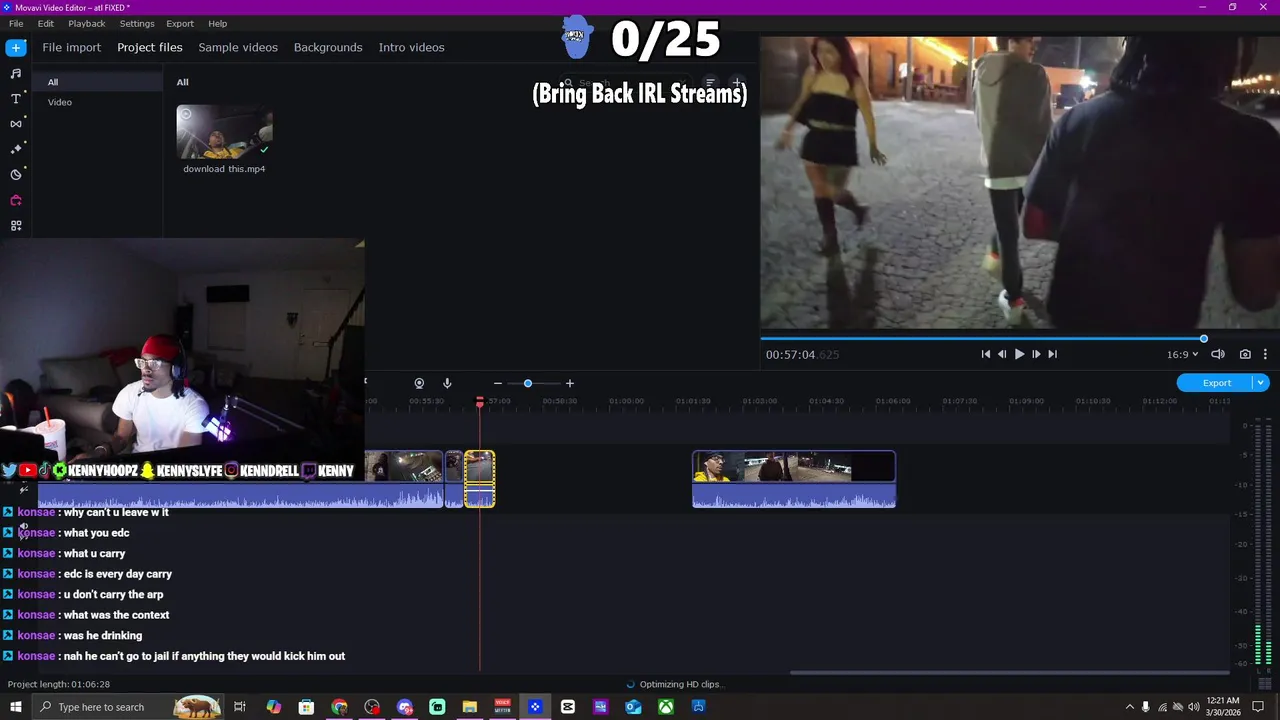Image resolution: width=1280 pixels, height=720 pixels.
Task: Click the download this.mp4 file name
Action: (x=224, y=169)
